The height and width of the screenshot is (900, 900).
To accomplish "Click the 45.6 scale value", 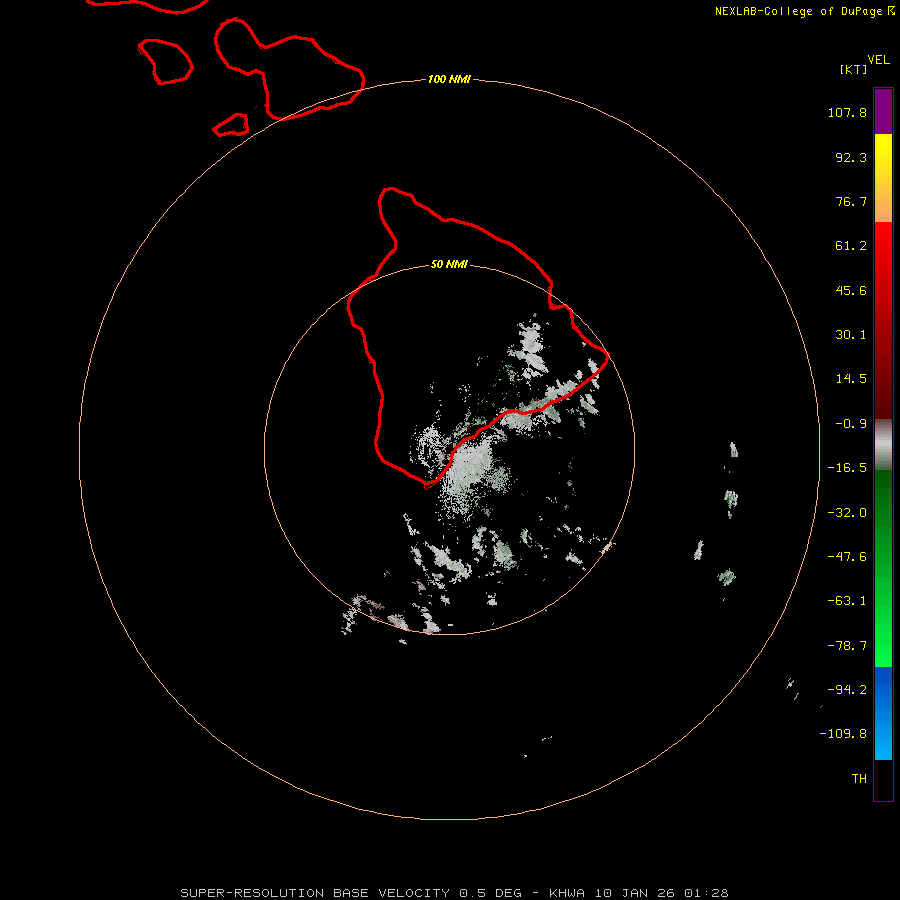I will click(851, 290).
